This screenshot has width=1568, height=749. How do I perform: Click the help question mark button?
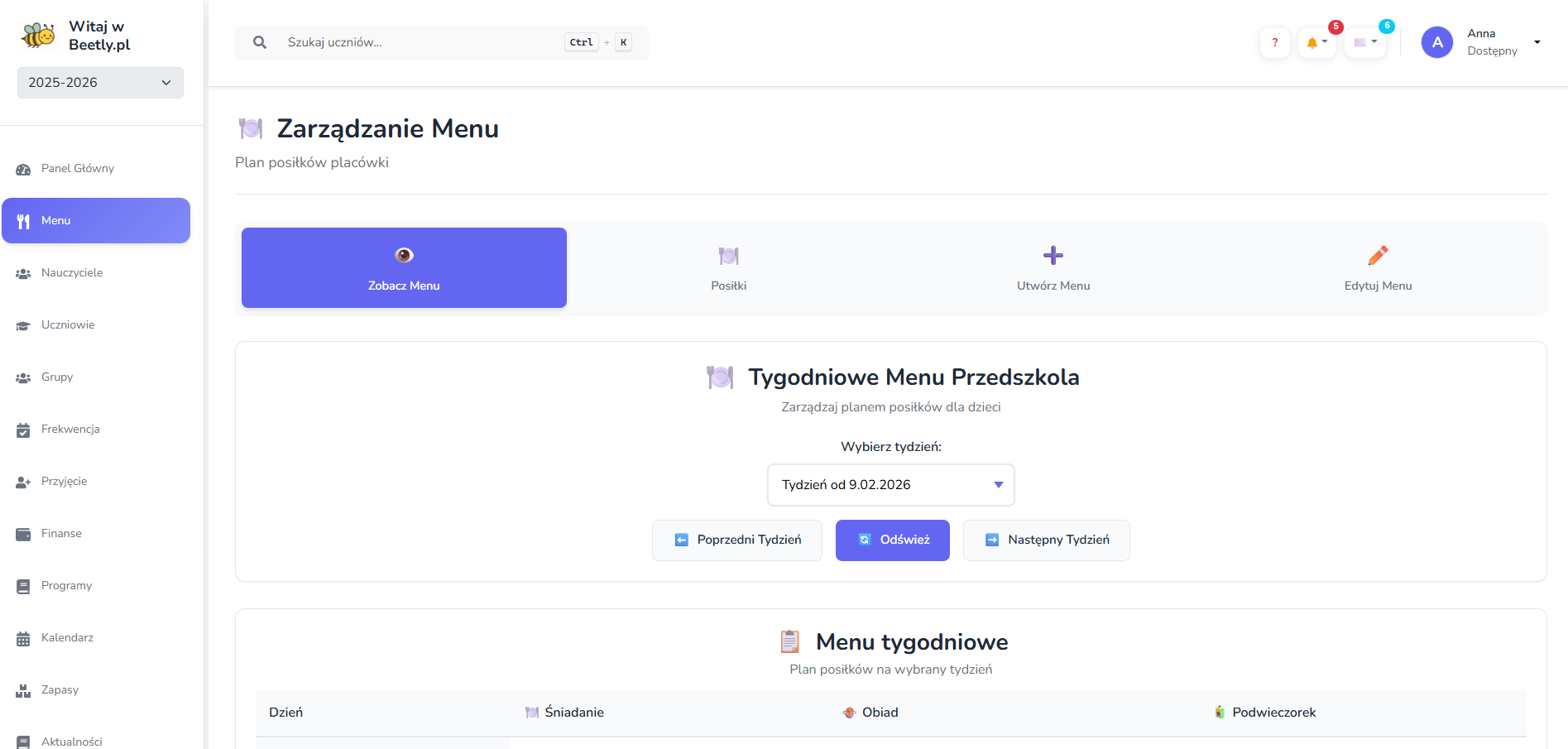[x=1274, y=42]
